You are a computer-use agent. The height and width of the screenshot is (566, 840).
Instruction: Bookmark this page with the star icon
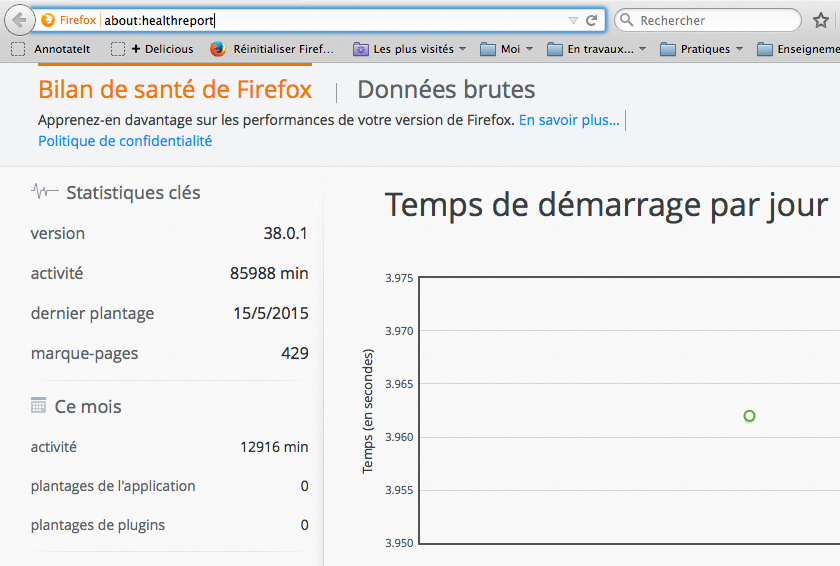tap(821, 20)
